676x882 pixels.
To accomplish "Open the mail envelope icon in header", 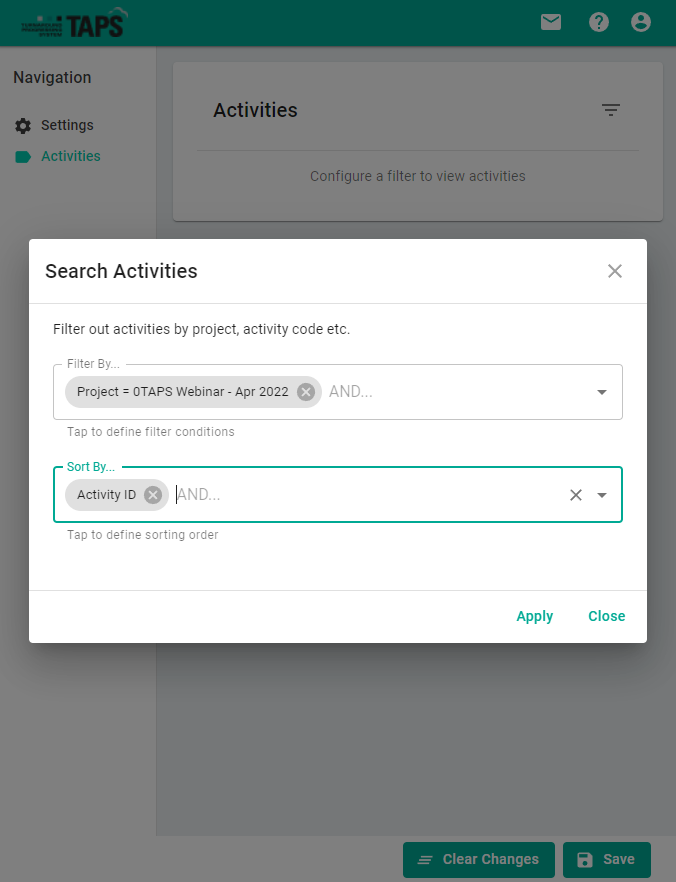I will click(x=551, y=22).
